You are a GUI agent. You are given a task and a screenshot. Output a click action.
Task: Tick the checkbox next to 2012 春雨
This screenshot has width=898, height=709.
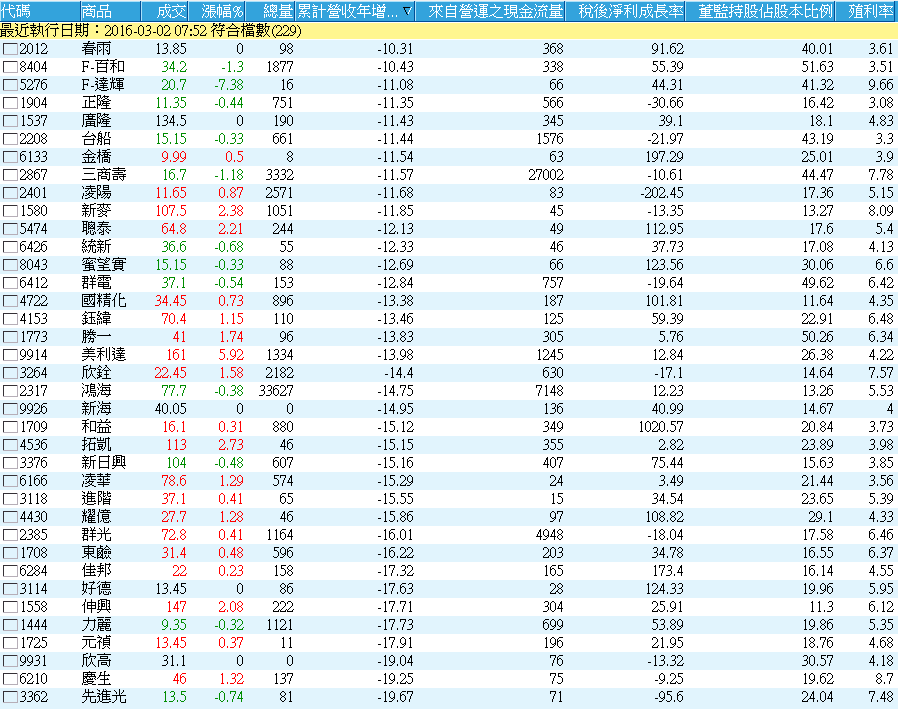pos(10,49)
